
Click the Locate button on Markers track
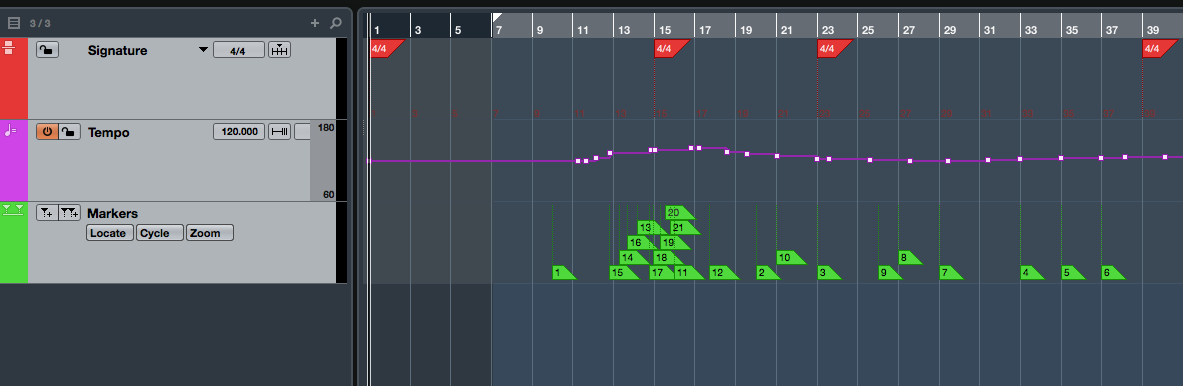(x=110, y=233)
